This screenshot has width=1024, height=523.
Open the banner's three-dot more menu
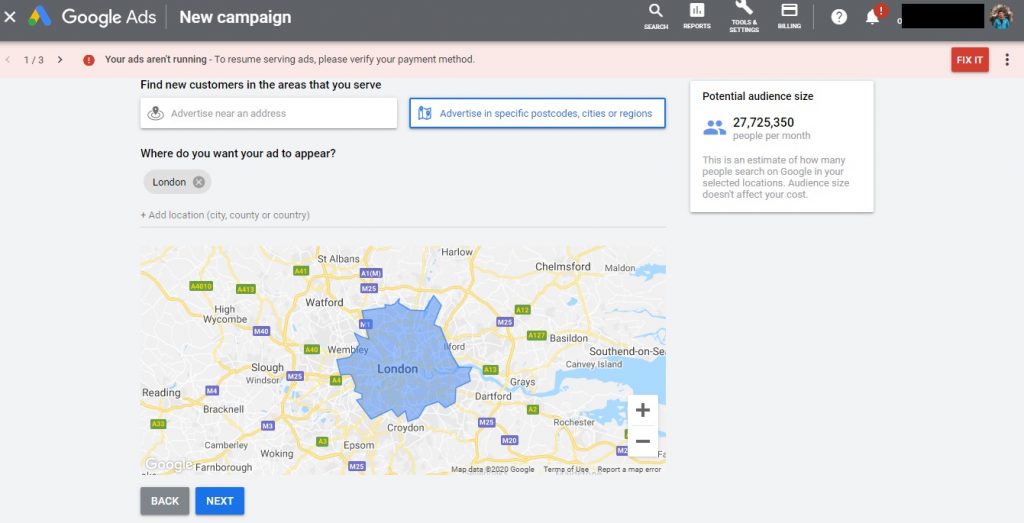(1006, 59)
